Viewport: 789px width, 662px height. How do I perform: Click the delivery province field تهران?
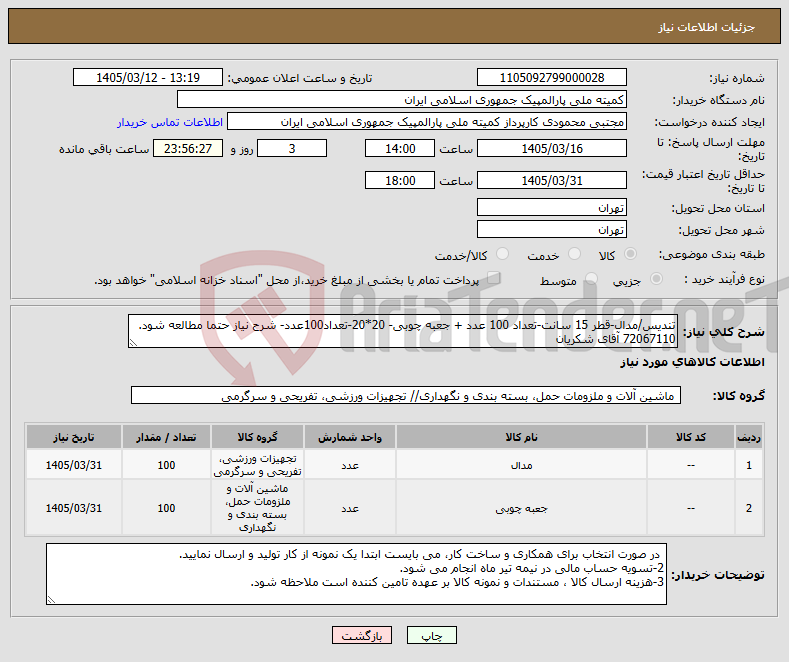coord(551,207)
